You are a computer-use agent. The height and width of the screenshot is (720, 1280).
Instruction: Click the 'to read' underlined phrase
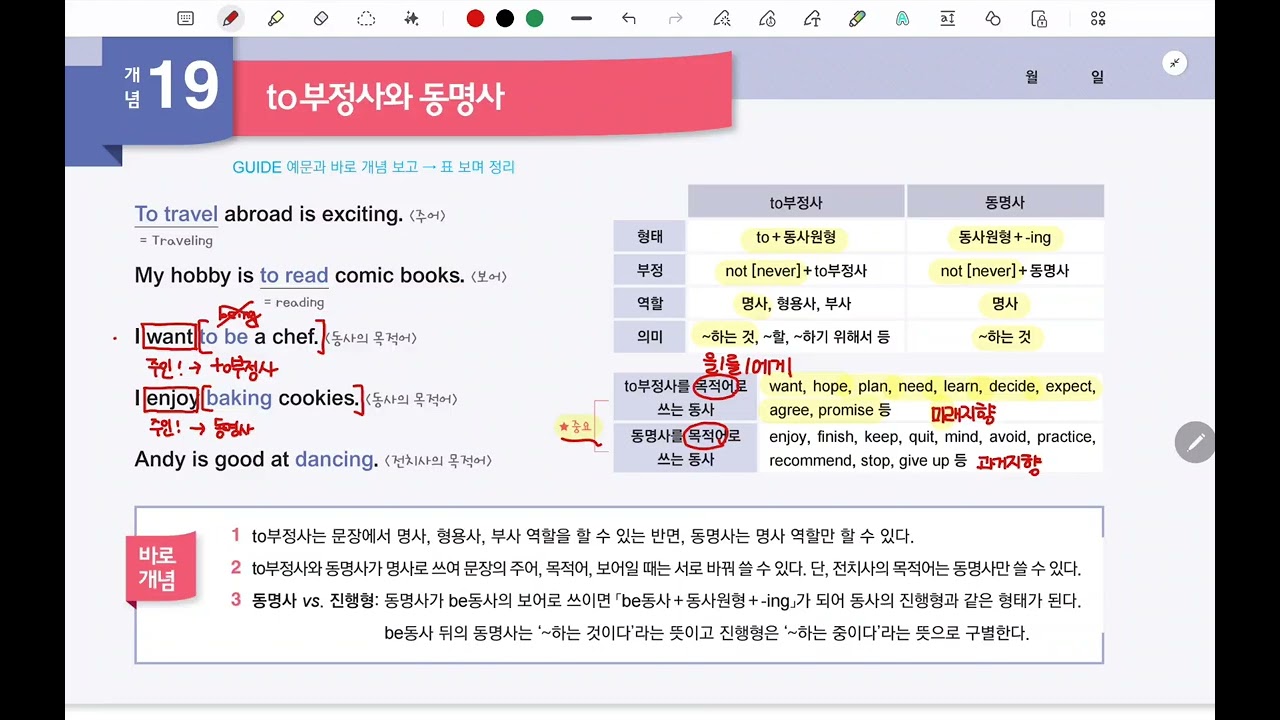pyautogui.click(x=294, y=275)
